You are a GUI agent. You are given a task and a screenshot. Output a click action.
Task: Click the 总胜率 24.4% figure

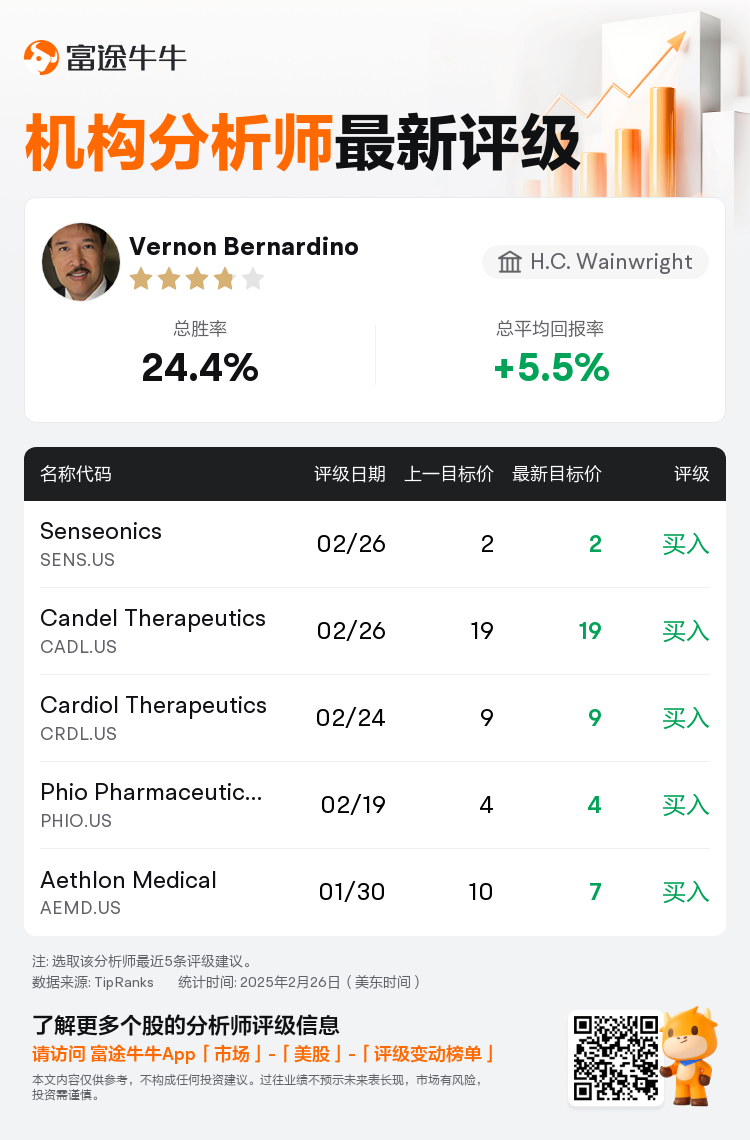pyautogui.click(x=200, y=367)
